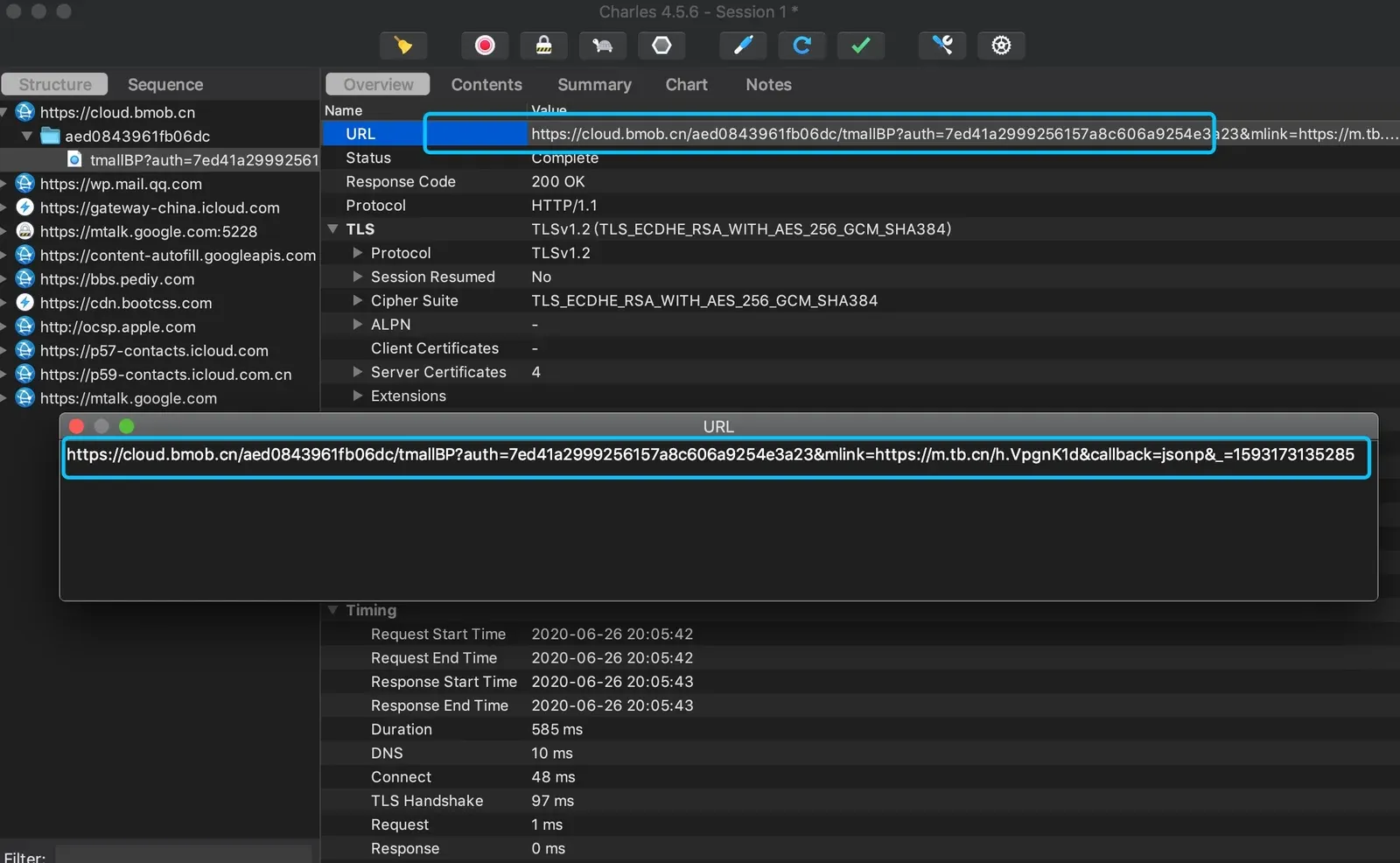Select https://bbs.pediy.com host
Viewport: 1400px width, 863px height.
[x=117, y=279]
